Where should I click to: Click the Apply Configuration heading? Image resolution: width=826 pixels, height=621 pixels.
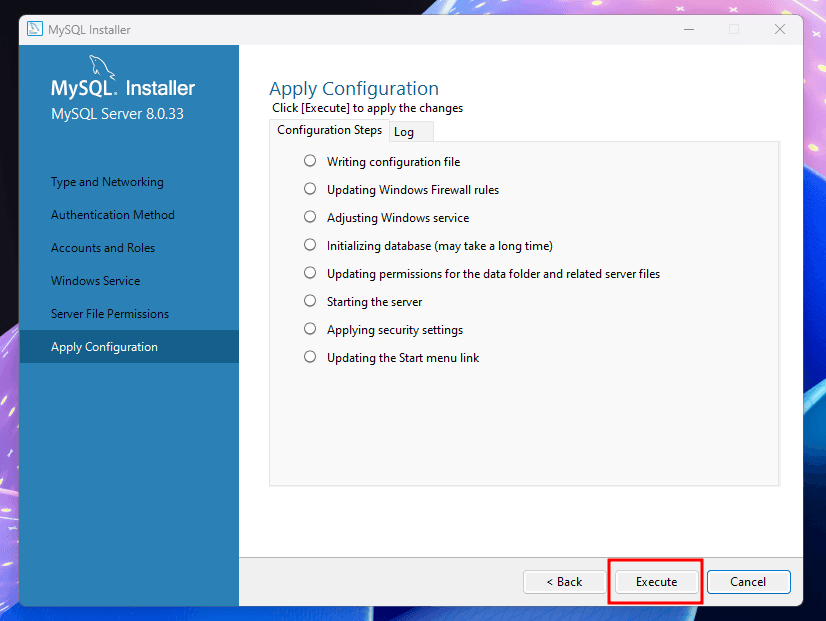pos(354,88)
